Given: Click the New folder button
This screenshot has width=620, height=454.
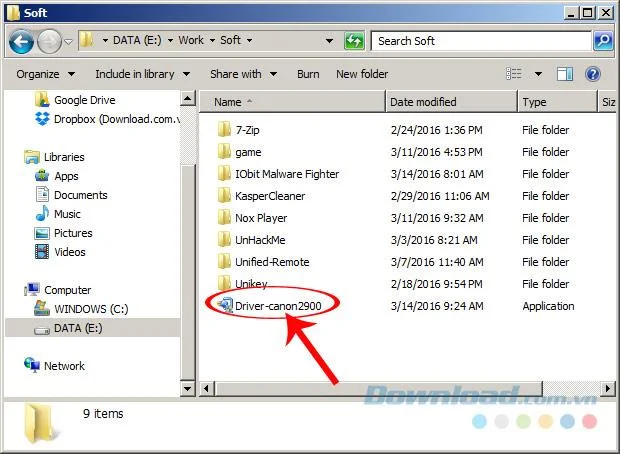Looking at the screenshot, I should (x=362, y=74).
